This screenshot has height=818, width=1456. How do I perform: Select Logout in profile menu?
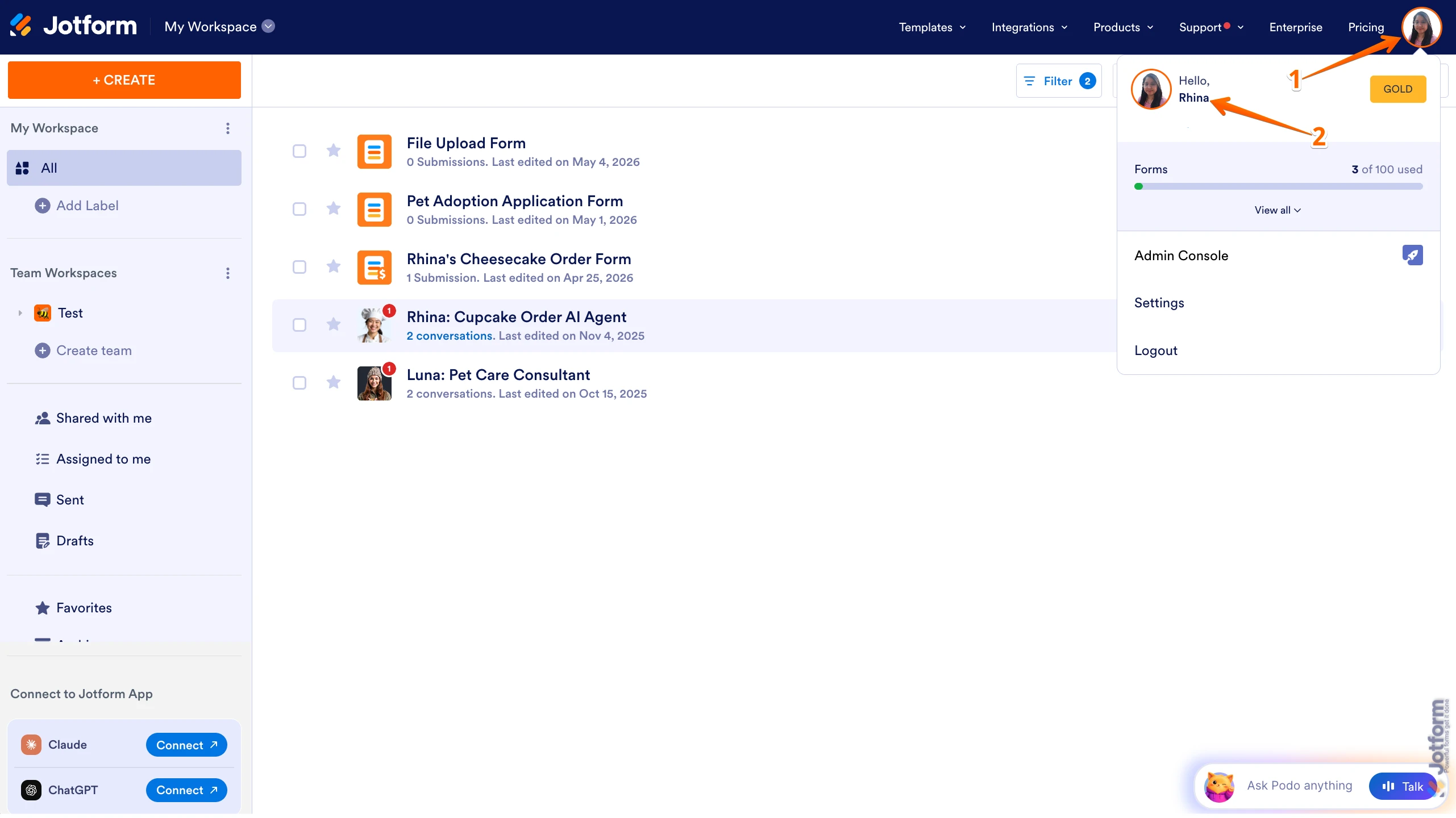pos(1278,350)
